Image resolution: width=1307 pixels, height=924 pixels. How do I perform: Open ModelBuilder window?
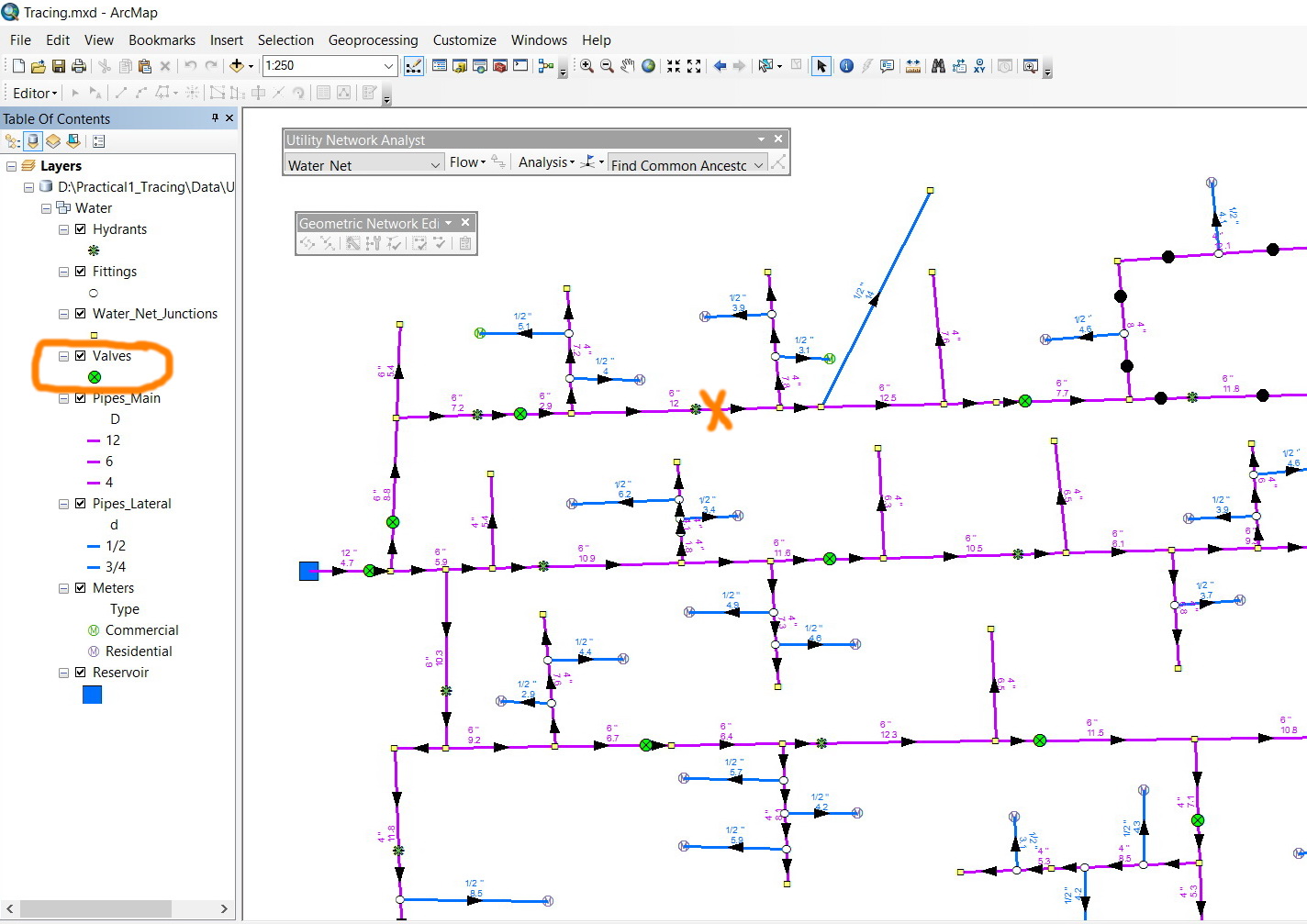pos(546,66)
